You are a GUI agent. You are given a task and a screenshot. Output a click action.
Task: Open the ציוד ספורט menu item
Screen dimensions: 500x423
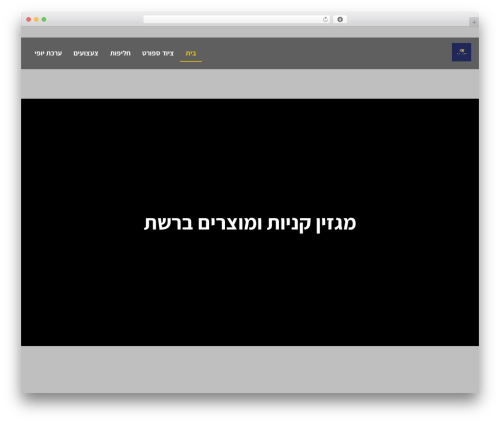(x=158, y=53)
